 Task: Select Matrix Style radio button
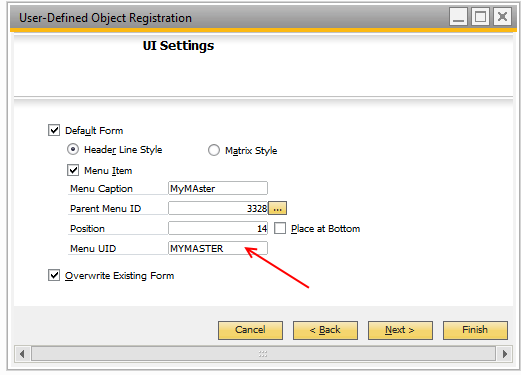214,150
